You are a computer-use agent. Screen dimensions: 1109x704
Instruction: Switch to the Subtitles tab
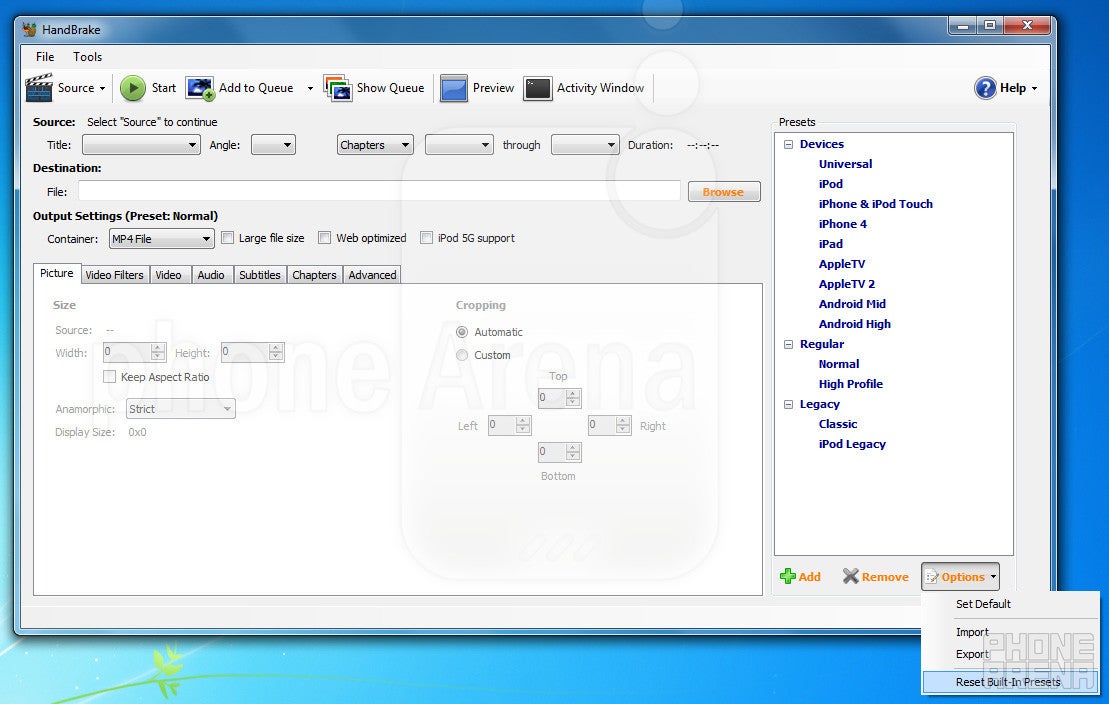pos(260,275)
